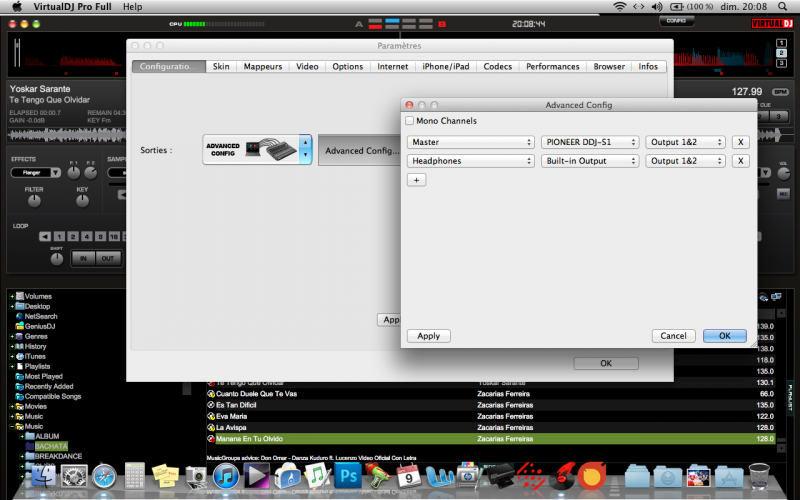Adjust the KEY knob
Viewport: 800px width, 500px height.
pos(82,201)
